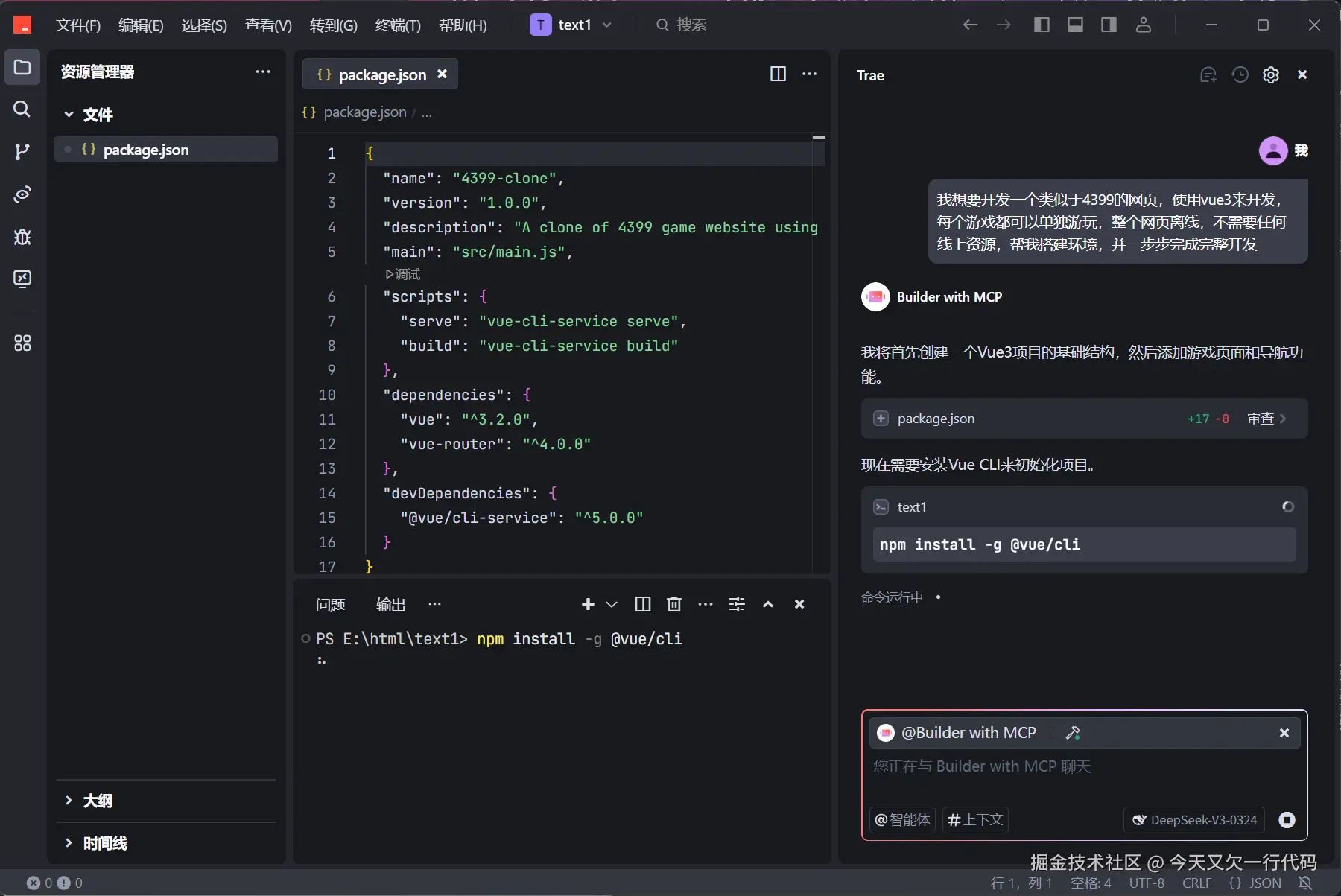Open terminal panel settings sliders icon

click(x=737, y=604)
